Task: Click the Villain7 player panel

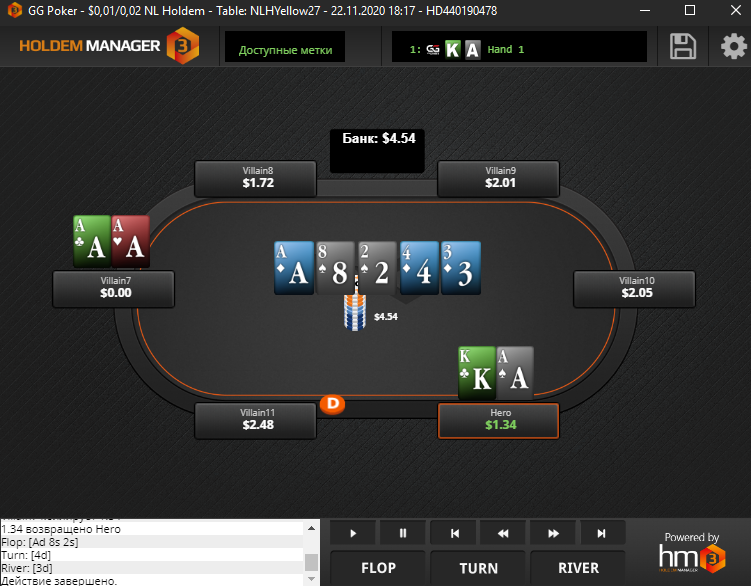Action: (x=114, y=288)
